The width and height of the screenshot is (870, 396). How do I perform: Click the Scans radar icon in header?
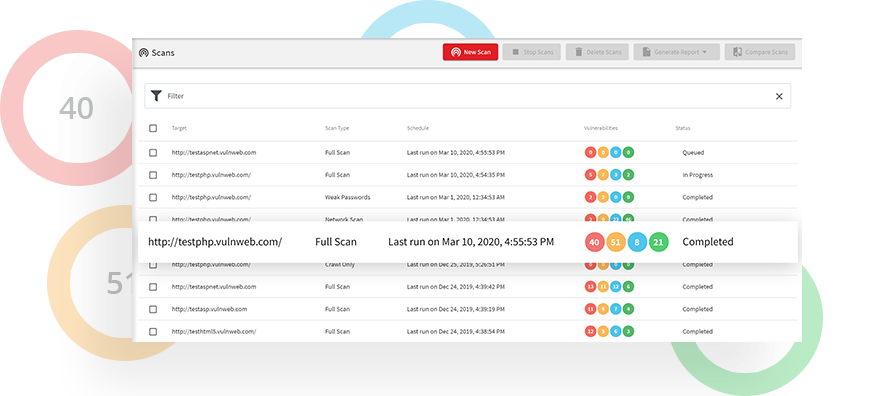point(144,53)
